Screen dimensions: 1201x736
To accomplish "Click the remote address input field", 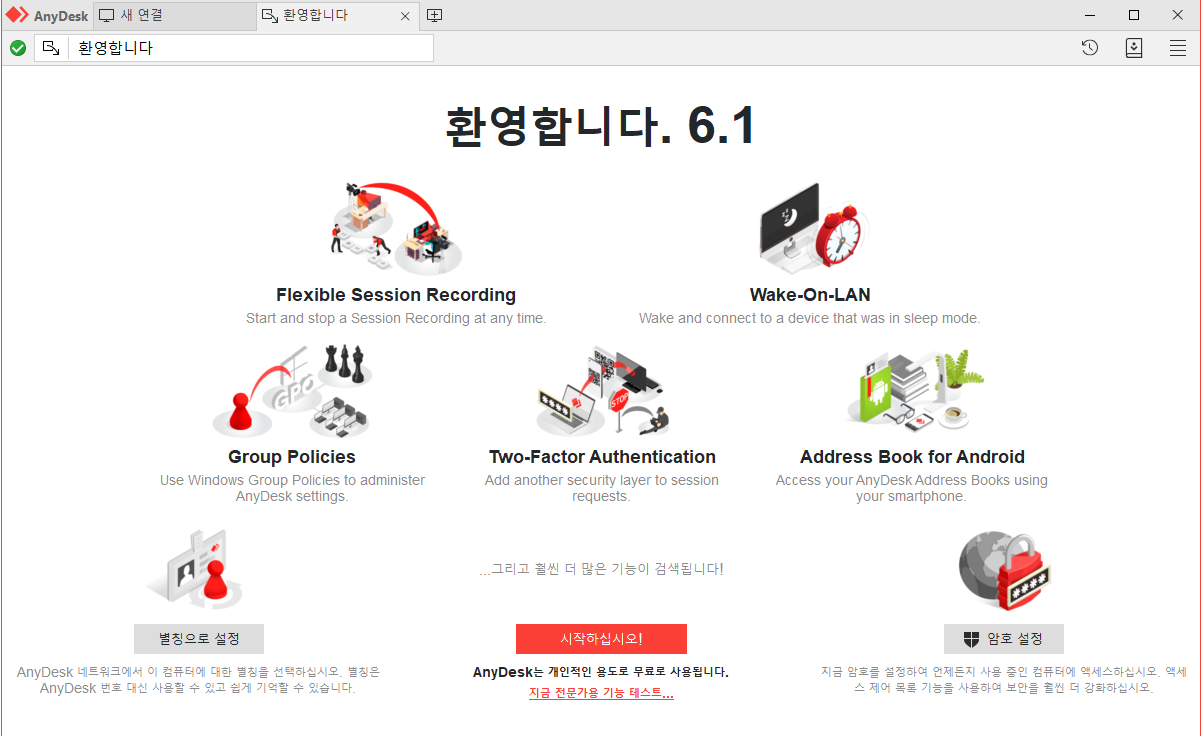I will click(x=234, y=48).
